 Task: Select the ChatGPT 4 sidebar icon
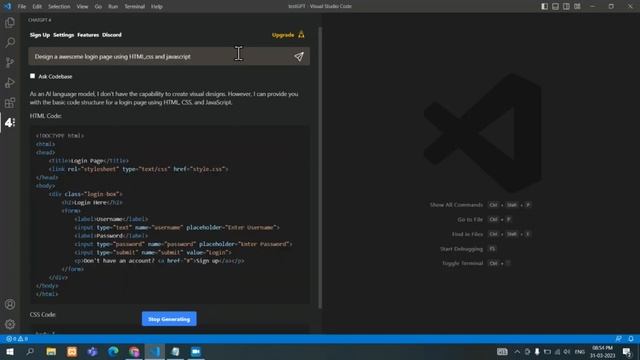tap(10, 122)
